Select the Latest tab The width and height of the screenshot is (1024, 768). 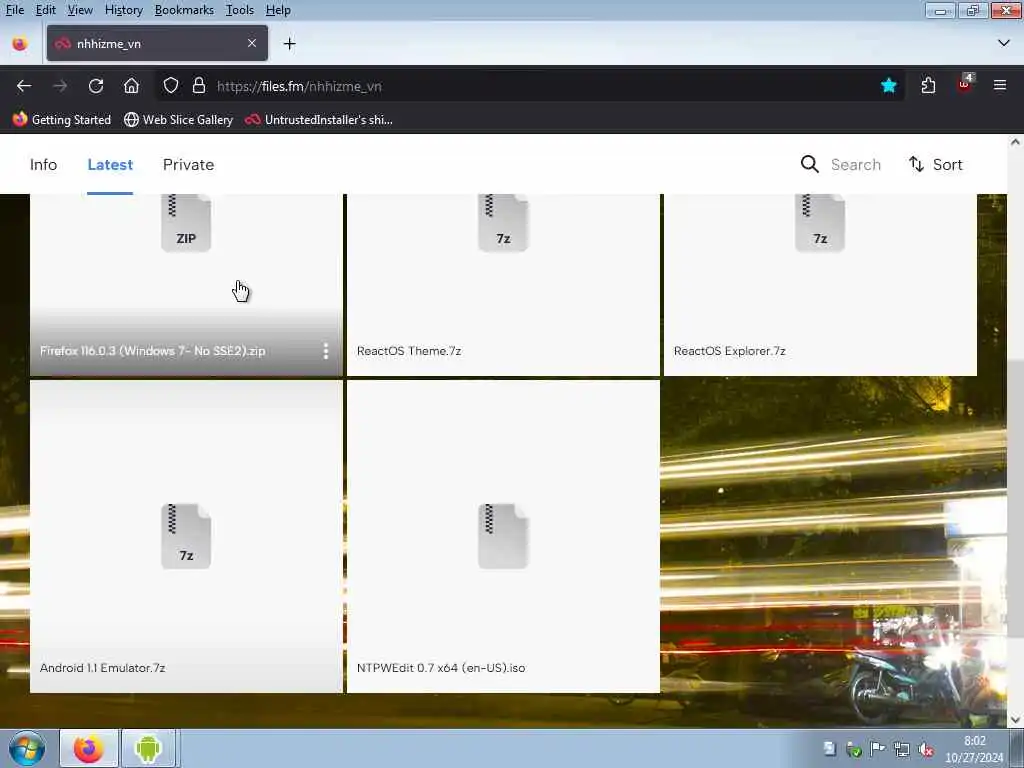click(110, 165)
